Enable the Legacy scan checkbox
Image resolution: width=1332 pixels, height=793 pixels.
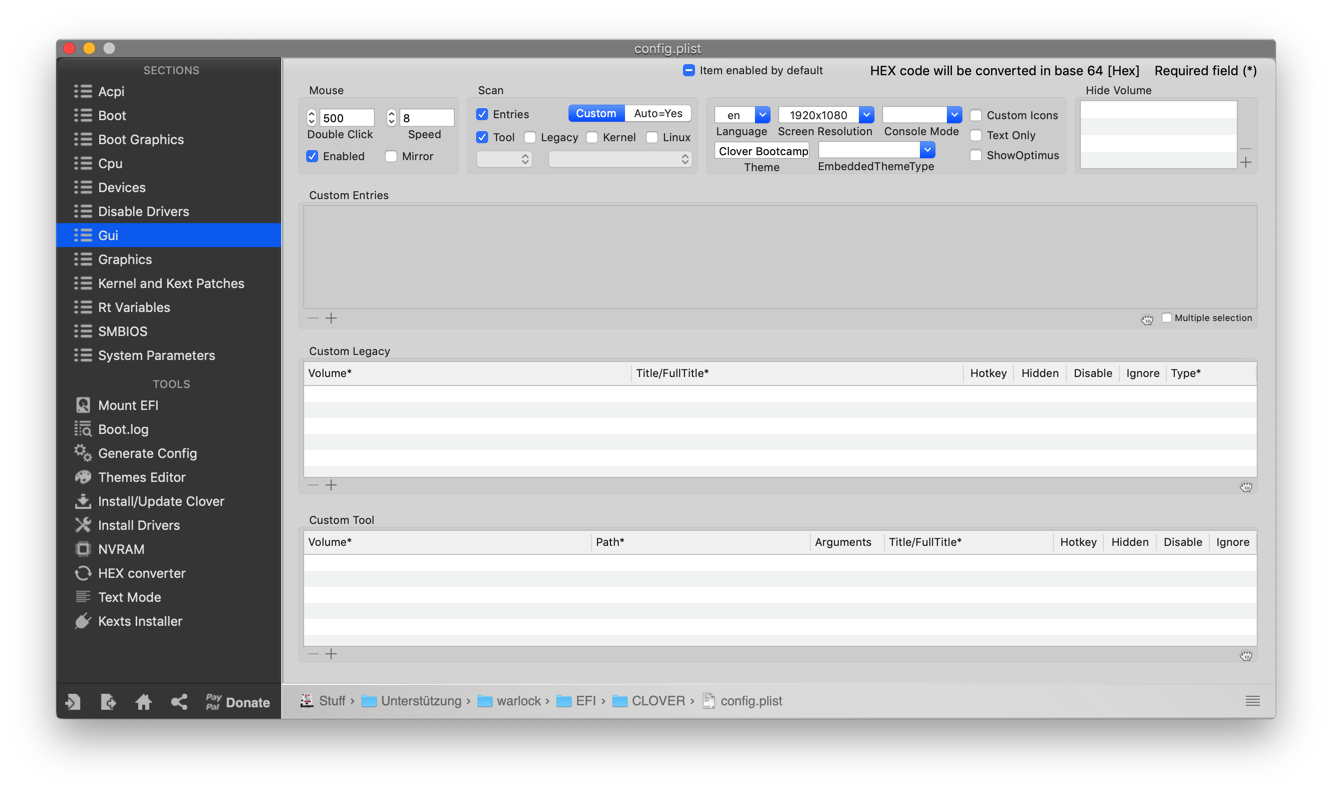[x=530, y=137]
